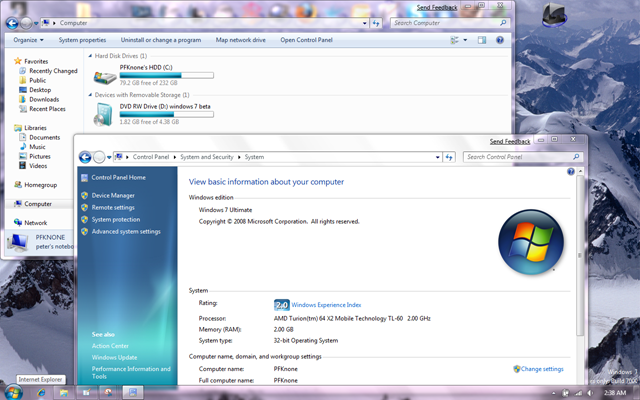Open Device Manager from sidebar
This screenshot has width=640, height=400.
click(113, 196)
